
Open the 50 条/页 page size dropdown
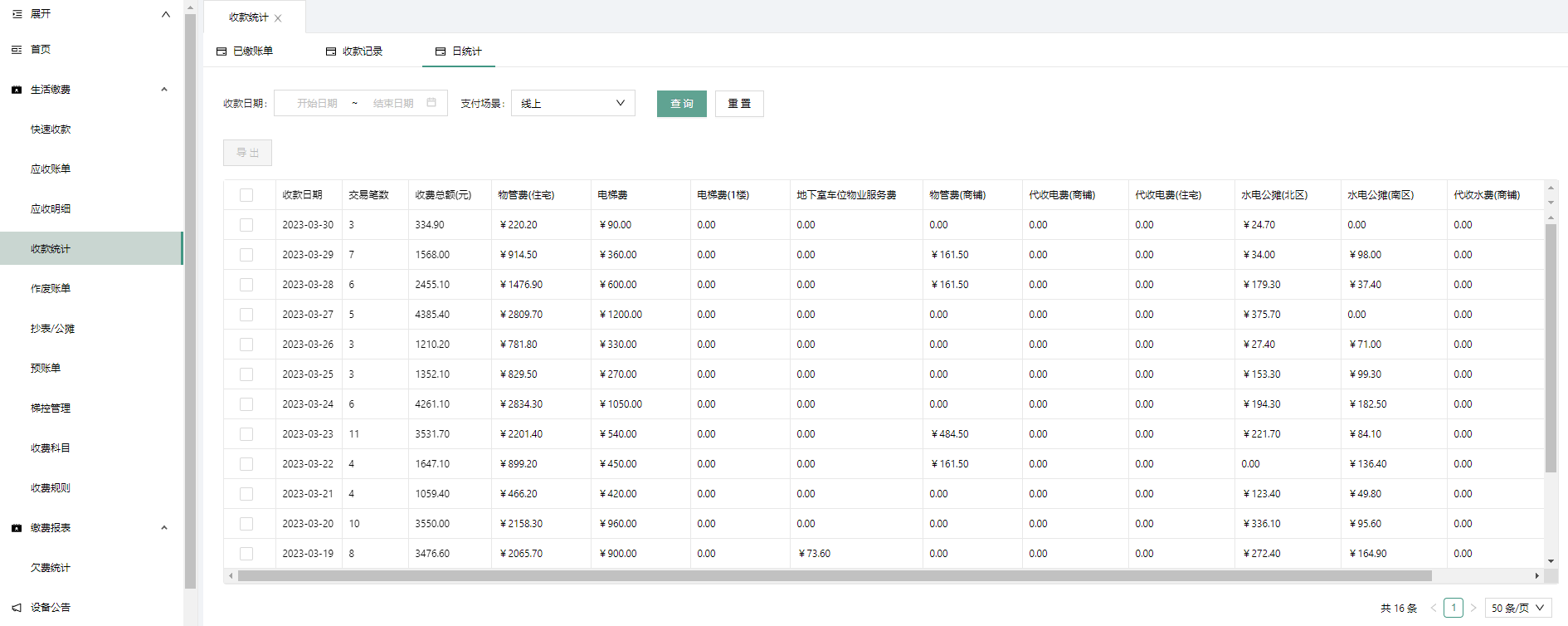click(1518, 608)
